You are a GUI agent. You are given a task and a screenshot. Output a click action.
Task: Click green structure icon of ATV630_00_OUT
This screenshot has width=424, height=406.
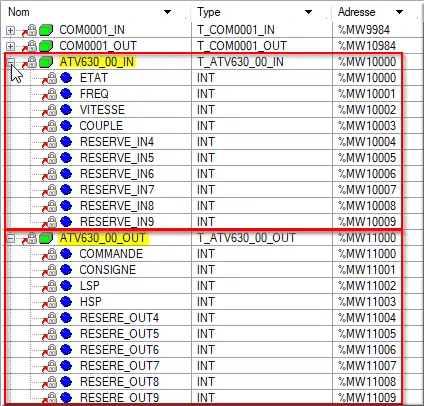pos(46,238)
